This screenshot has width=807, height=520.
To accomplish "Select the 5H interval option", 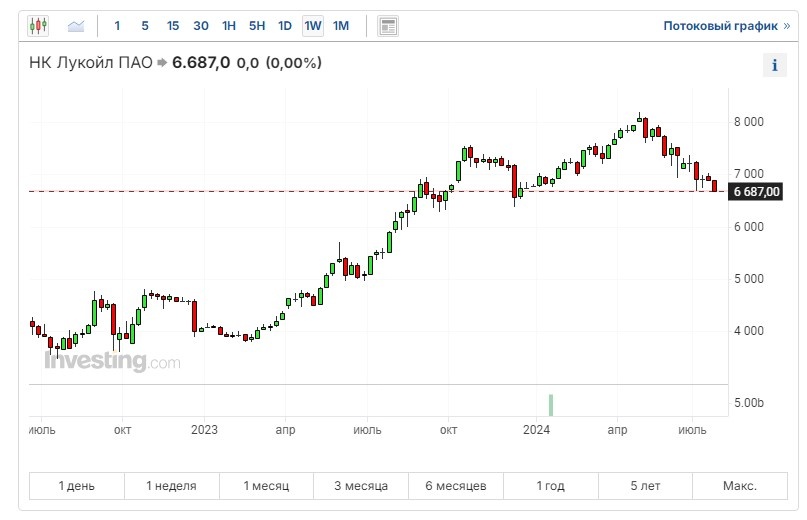I will click(257, 25).
